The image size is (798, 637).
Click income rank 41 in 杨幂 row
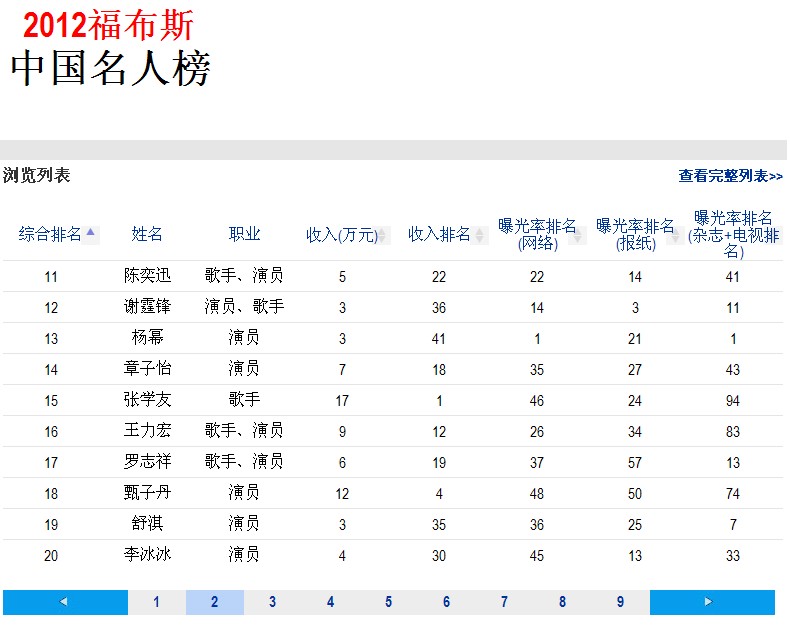pos(439,339)
